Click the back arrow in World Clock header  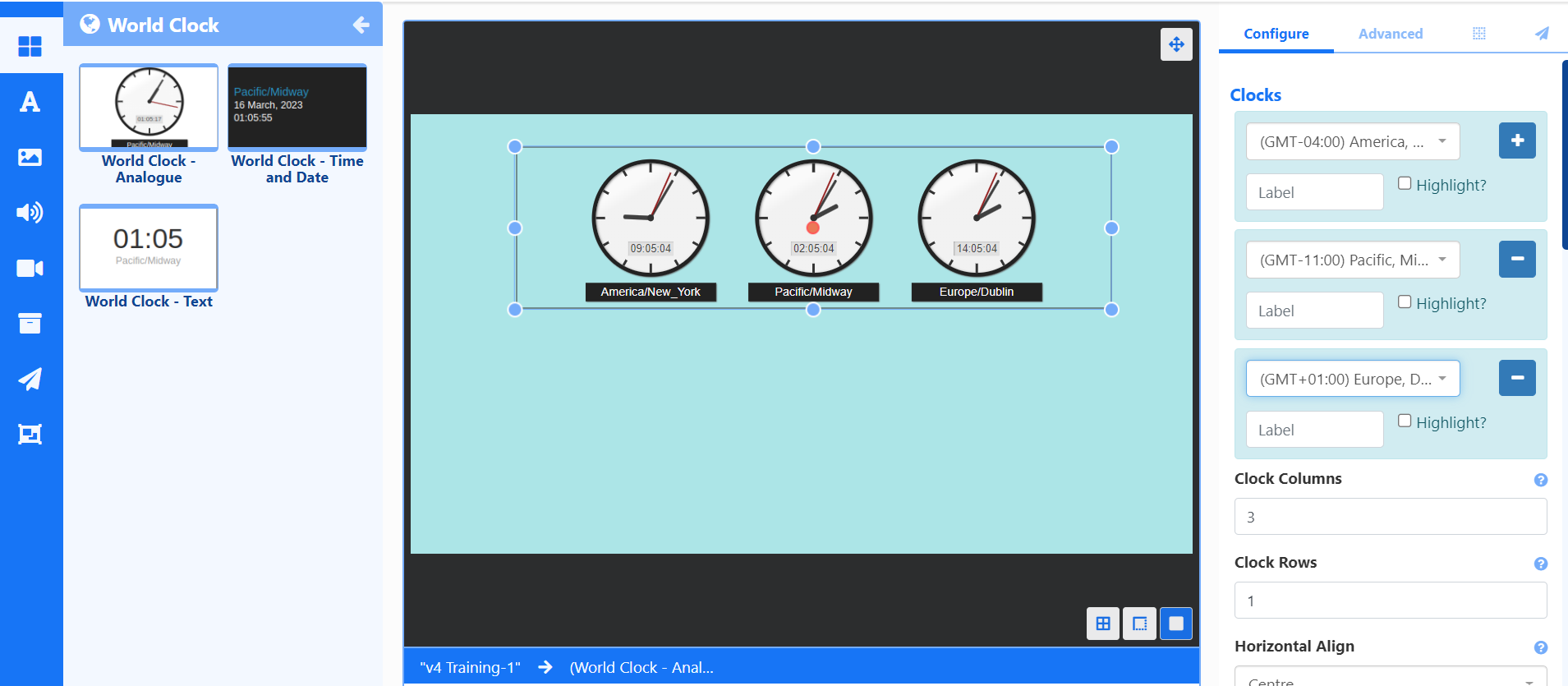click(x=361, y=25)
